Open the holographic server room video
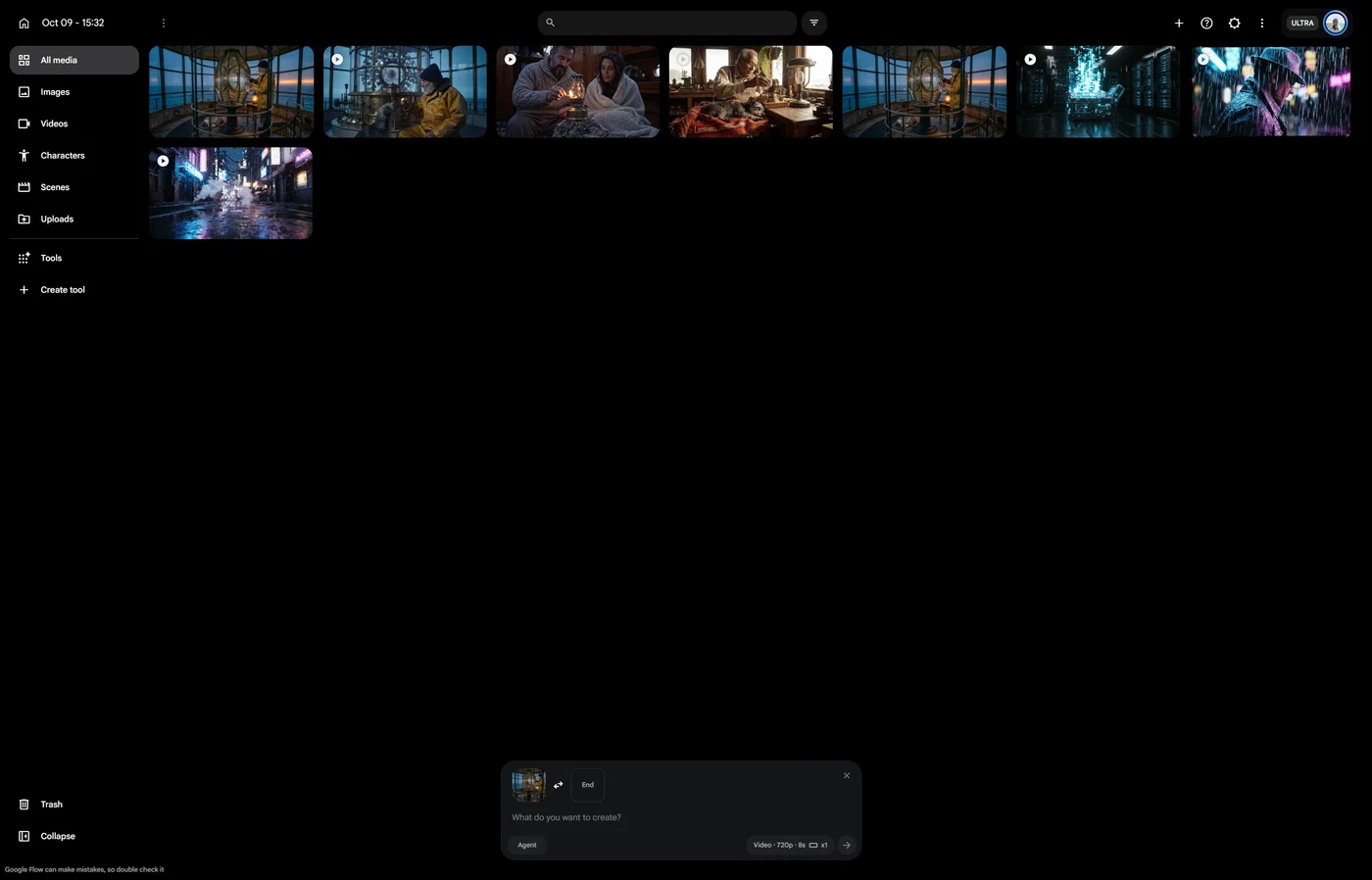This screenshot has width=1372, height=880. coord(1098,91)
